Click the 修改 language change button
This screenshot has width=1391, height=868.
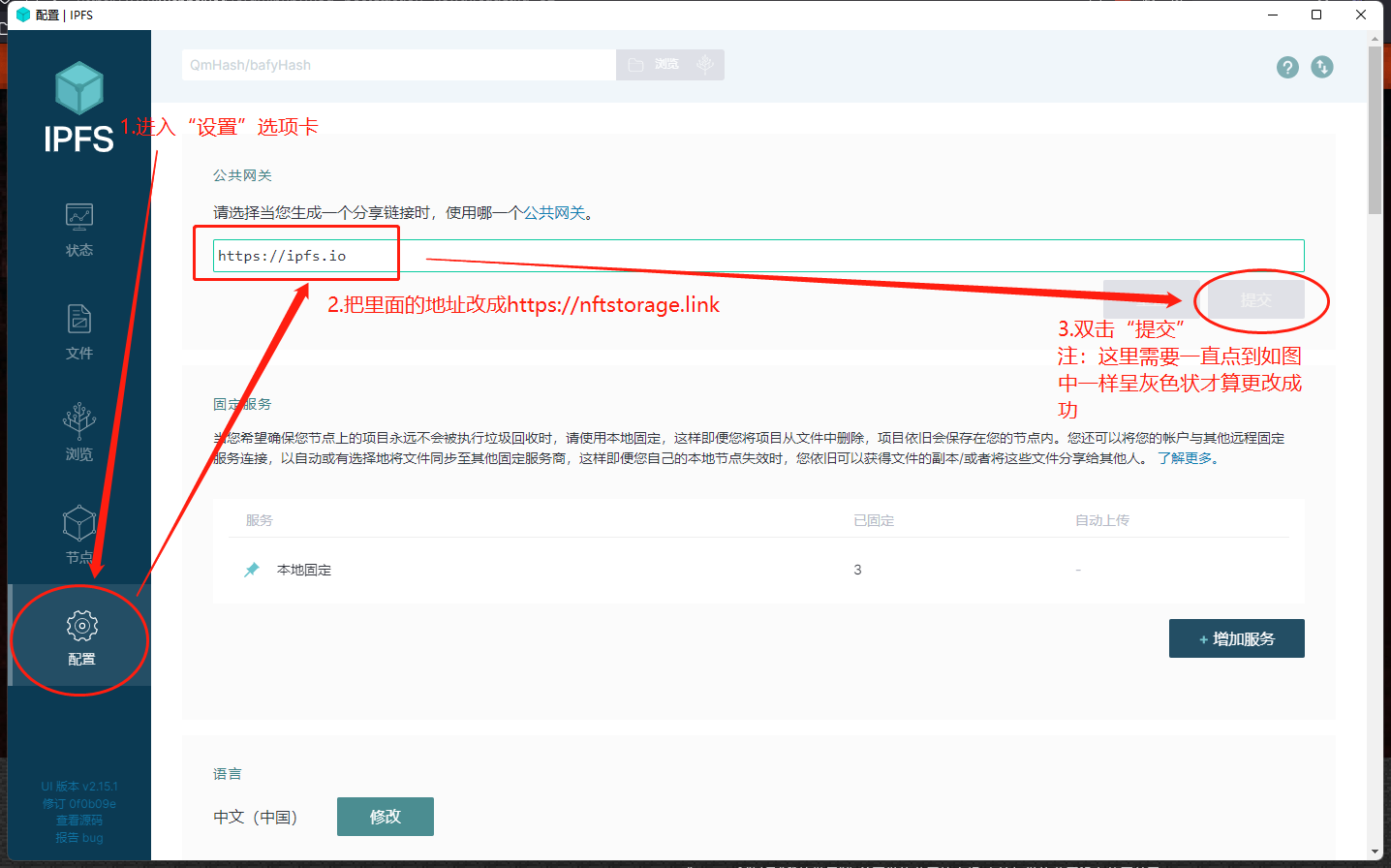[x=386, y=817]
